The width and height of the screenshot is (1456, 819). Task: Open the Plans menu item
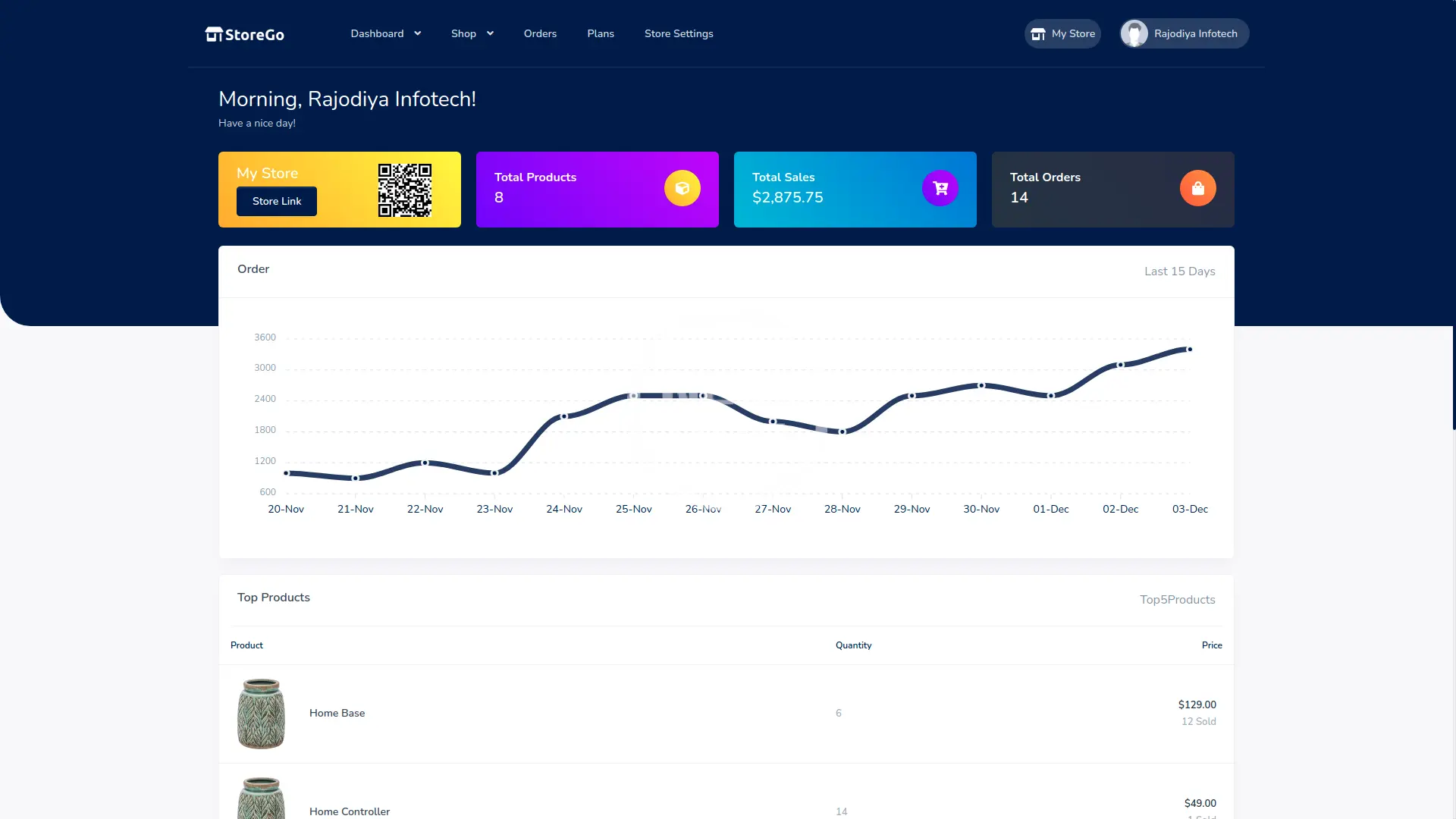[601, 33]
